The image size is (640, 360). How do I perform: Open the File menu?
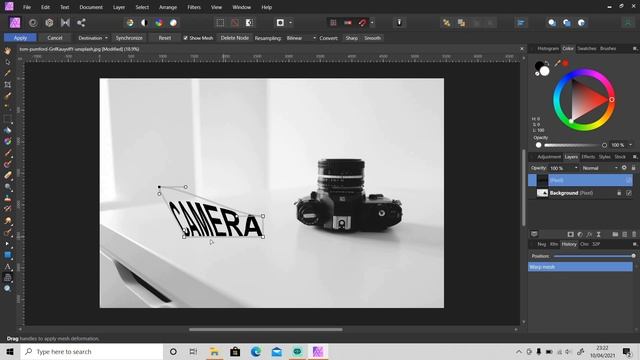click(27, 7)
